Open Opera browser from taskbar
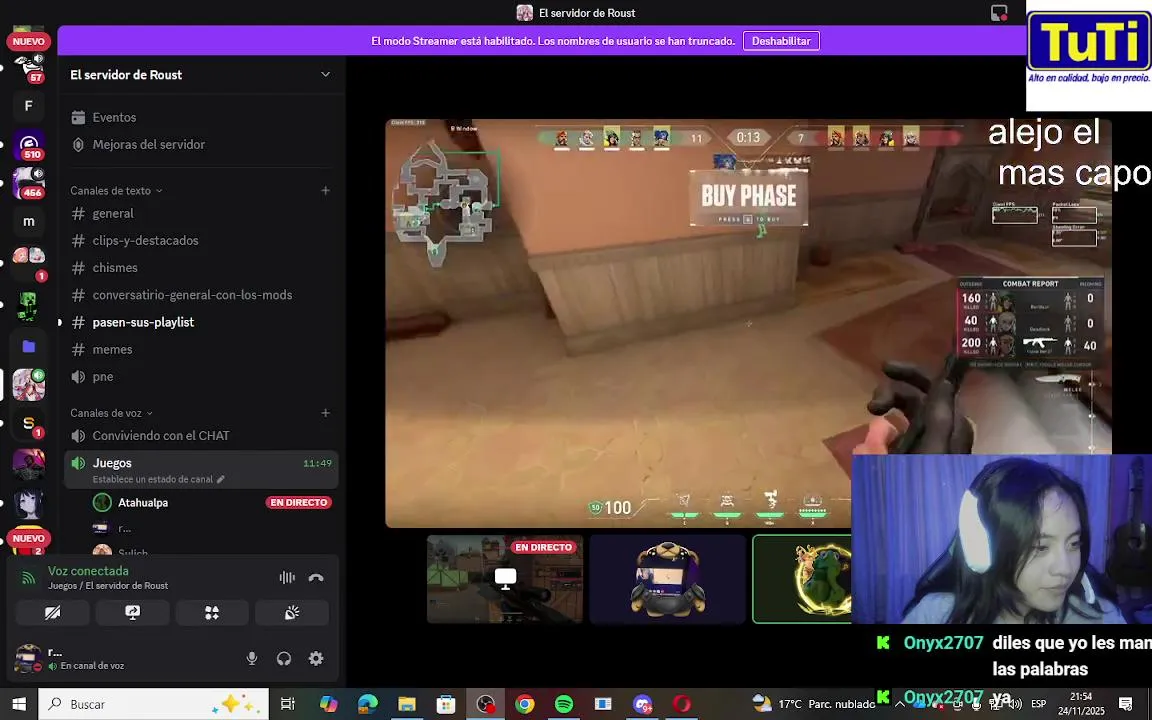 pos(682,704)
